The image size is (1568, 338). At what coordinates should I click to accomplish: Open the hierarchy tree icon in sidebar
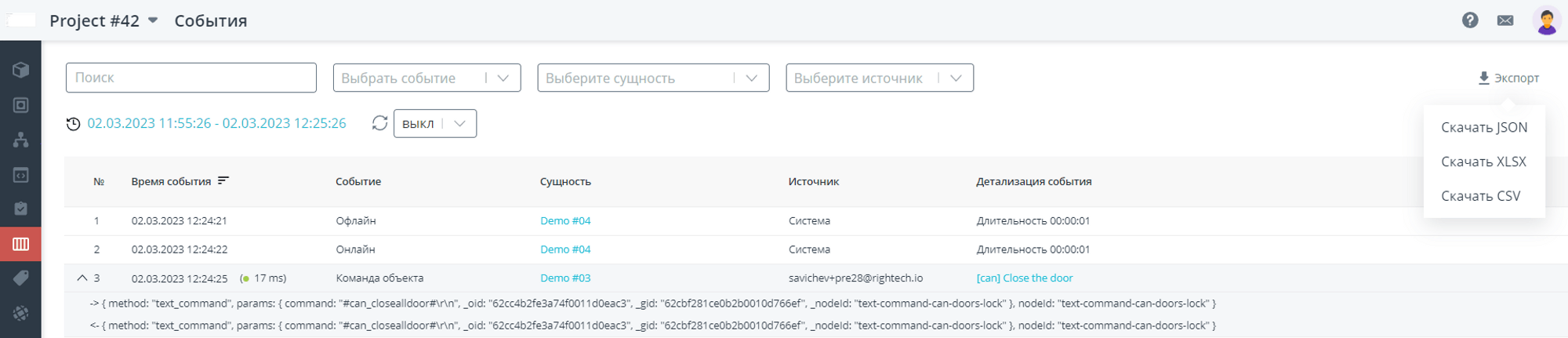click(x=21, y=140)
